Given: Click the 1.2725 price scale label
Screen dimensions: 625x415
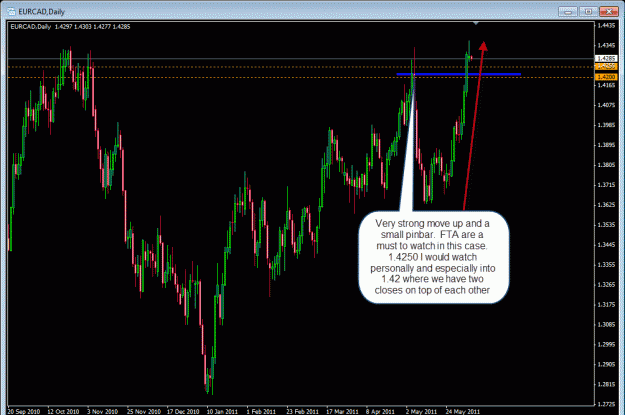Looking at the screenshot, I should click(x=606, y=404).
